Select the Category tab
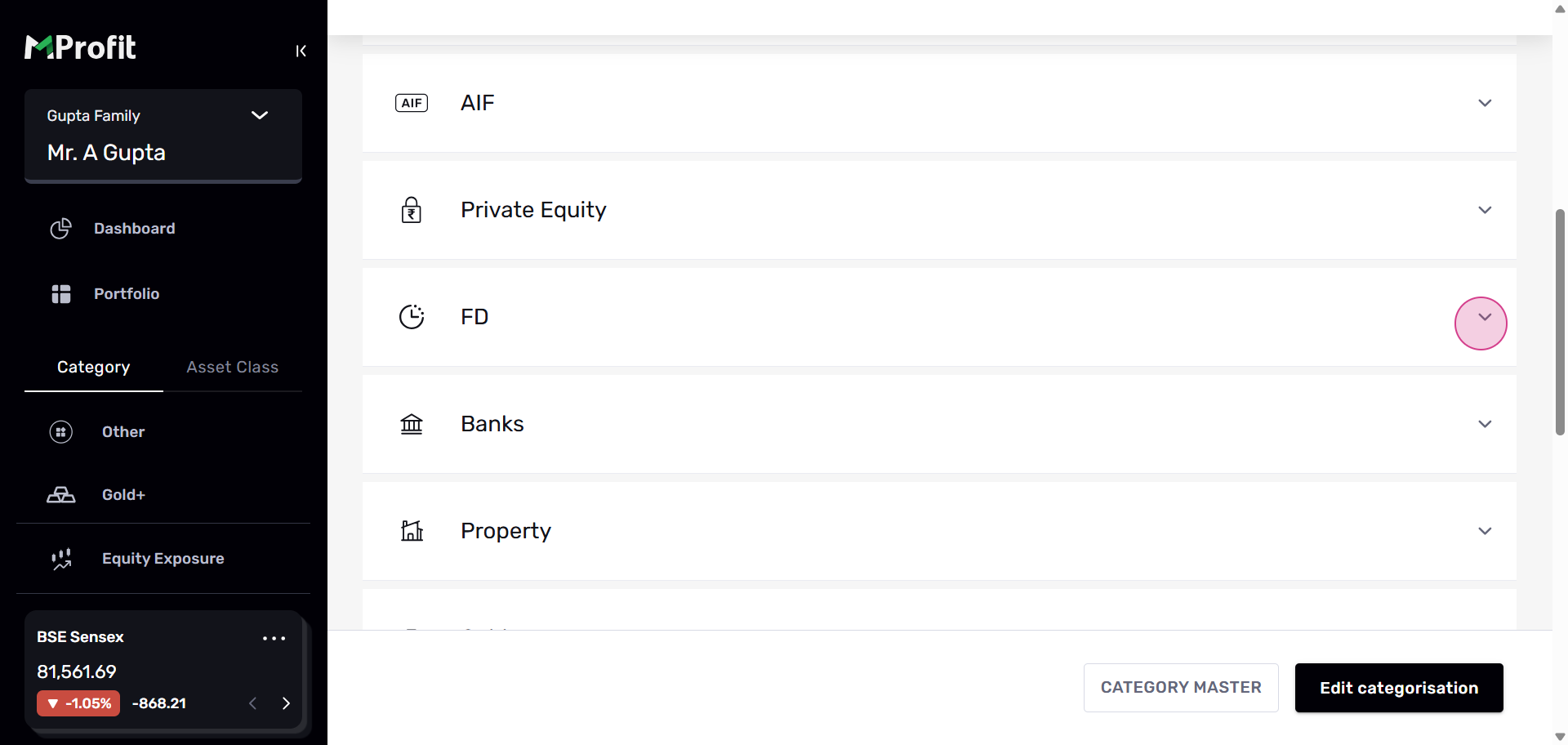The width and height of the screenshot is (1568, 745). [93, 368]
